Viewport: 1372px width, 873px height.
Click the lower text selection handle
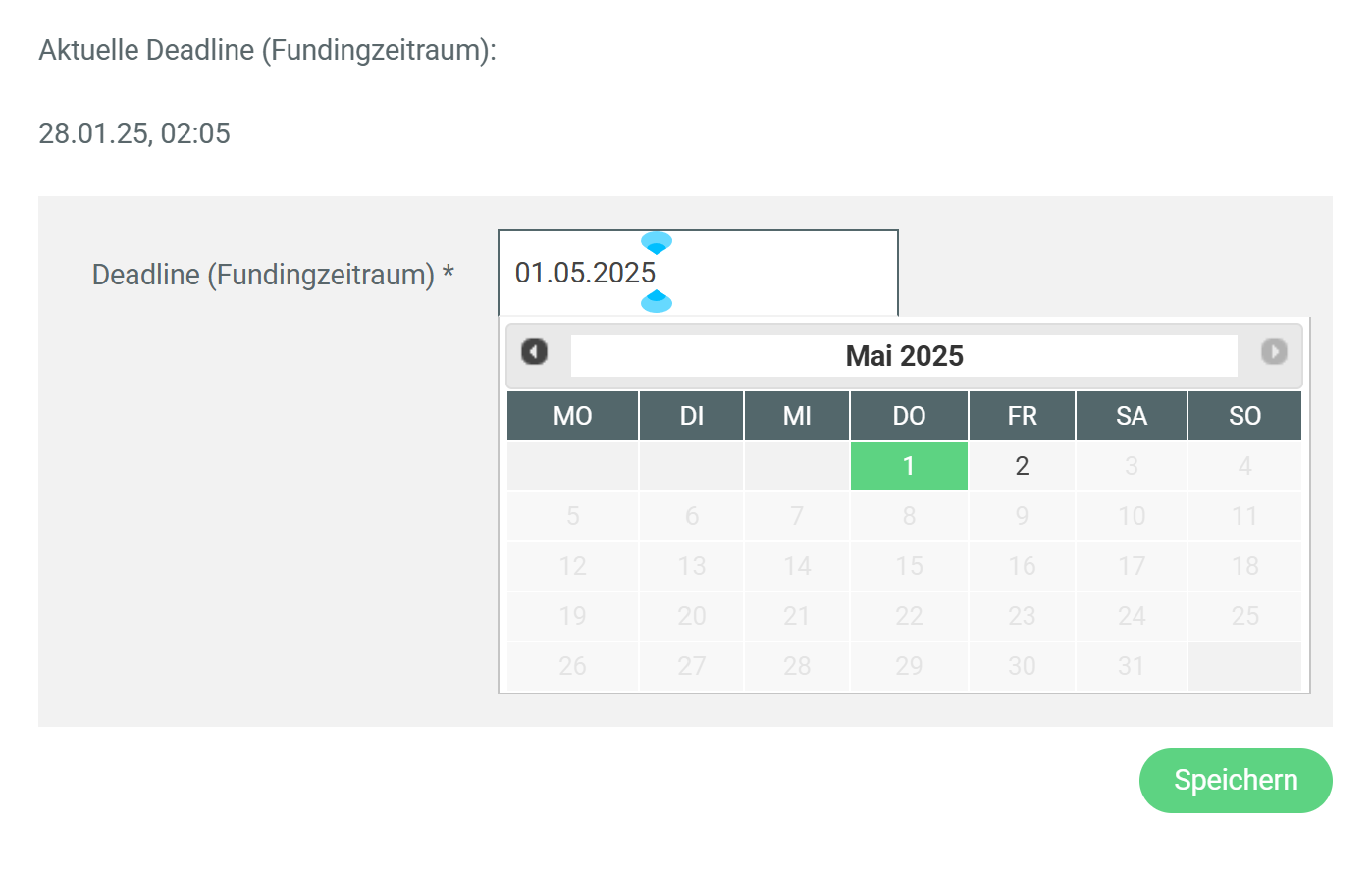pos(657,302)
